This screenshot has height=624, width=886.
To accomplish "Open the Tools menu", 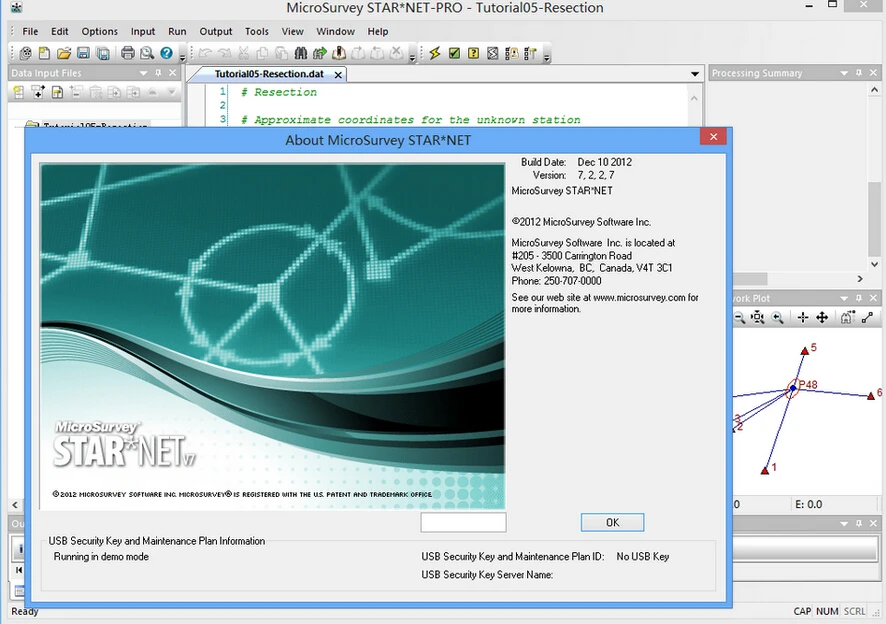I will tap(257, 32).
